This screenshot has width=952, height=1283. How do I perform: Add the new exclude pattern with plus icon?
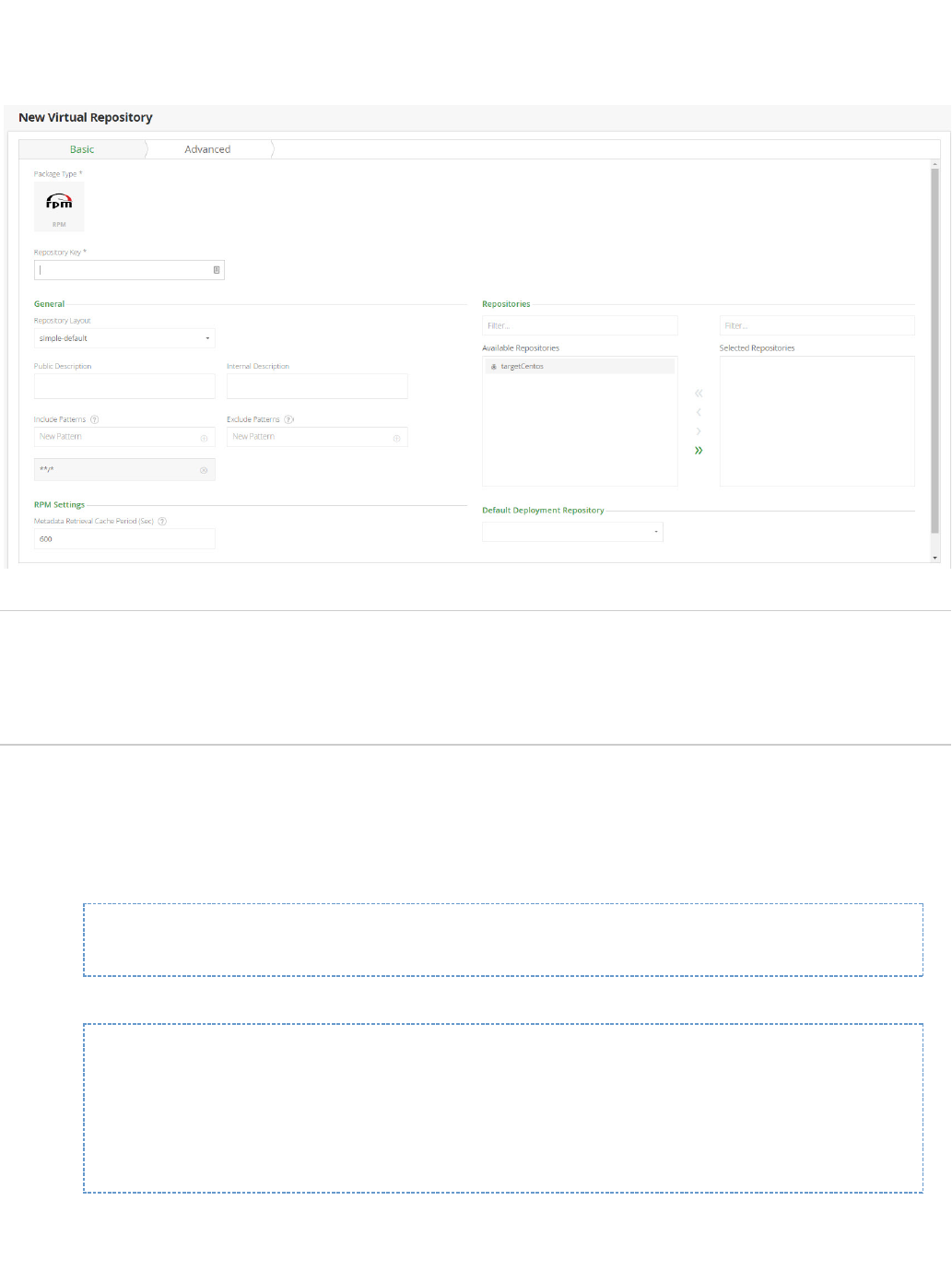tap(396, 438)
